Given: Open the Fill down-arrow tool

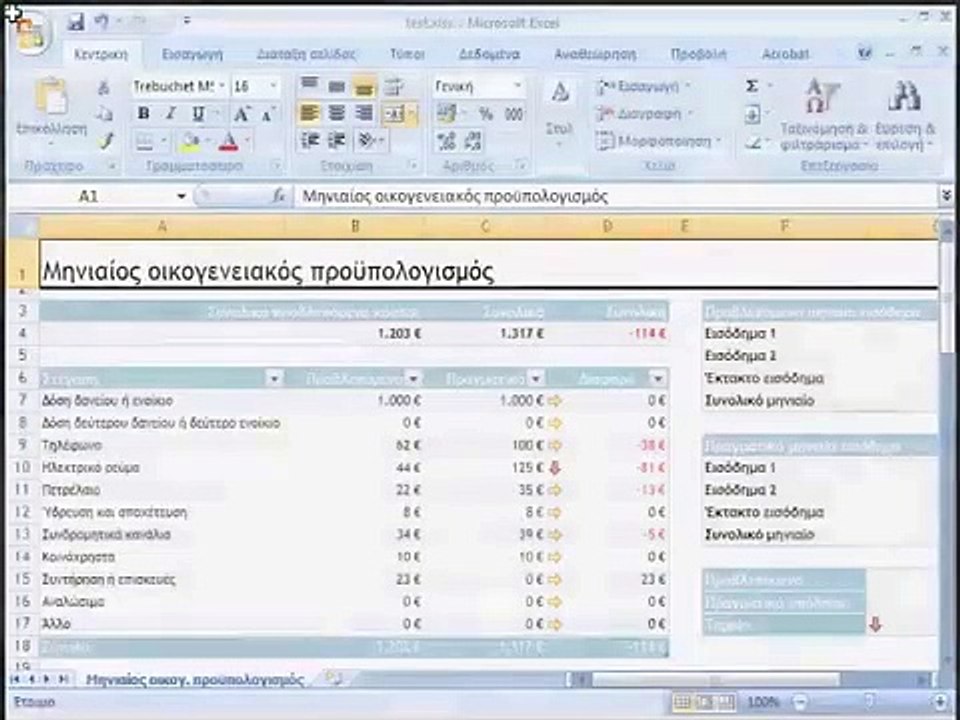Looking at the screenshot, I should [x=752, y=114].
